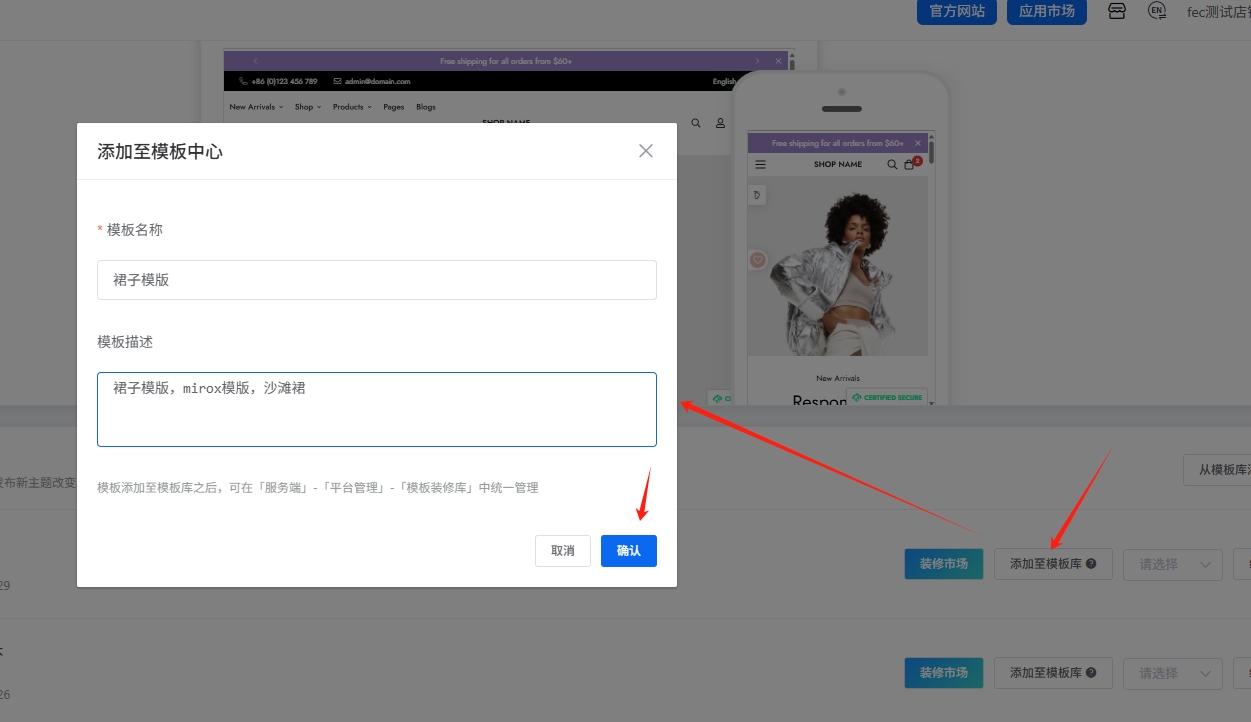The image size is (1251, 722).
Task: Click the 模板描述 text area
Action: coord(376,410)
